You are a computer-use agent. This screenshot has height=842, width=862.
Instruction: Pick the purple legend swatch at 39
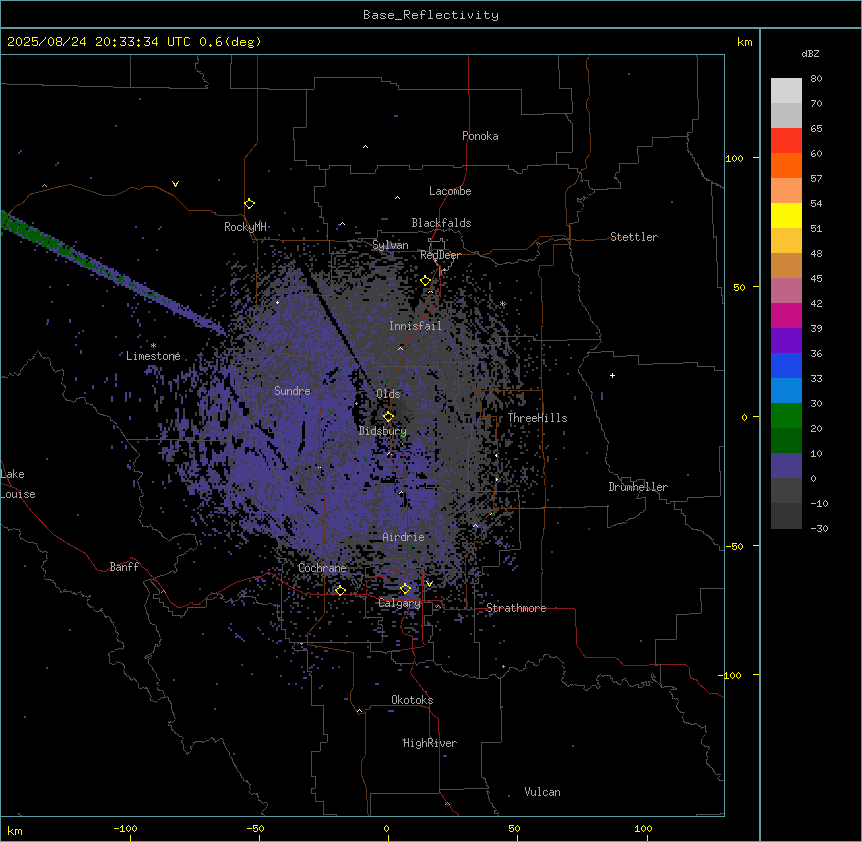coord(786,340)
